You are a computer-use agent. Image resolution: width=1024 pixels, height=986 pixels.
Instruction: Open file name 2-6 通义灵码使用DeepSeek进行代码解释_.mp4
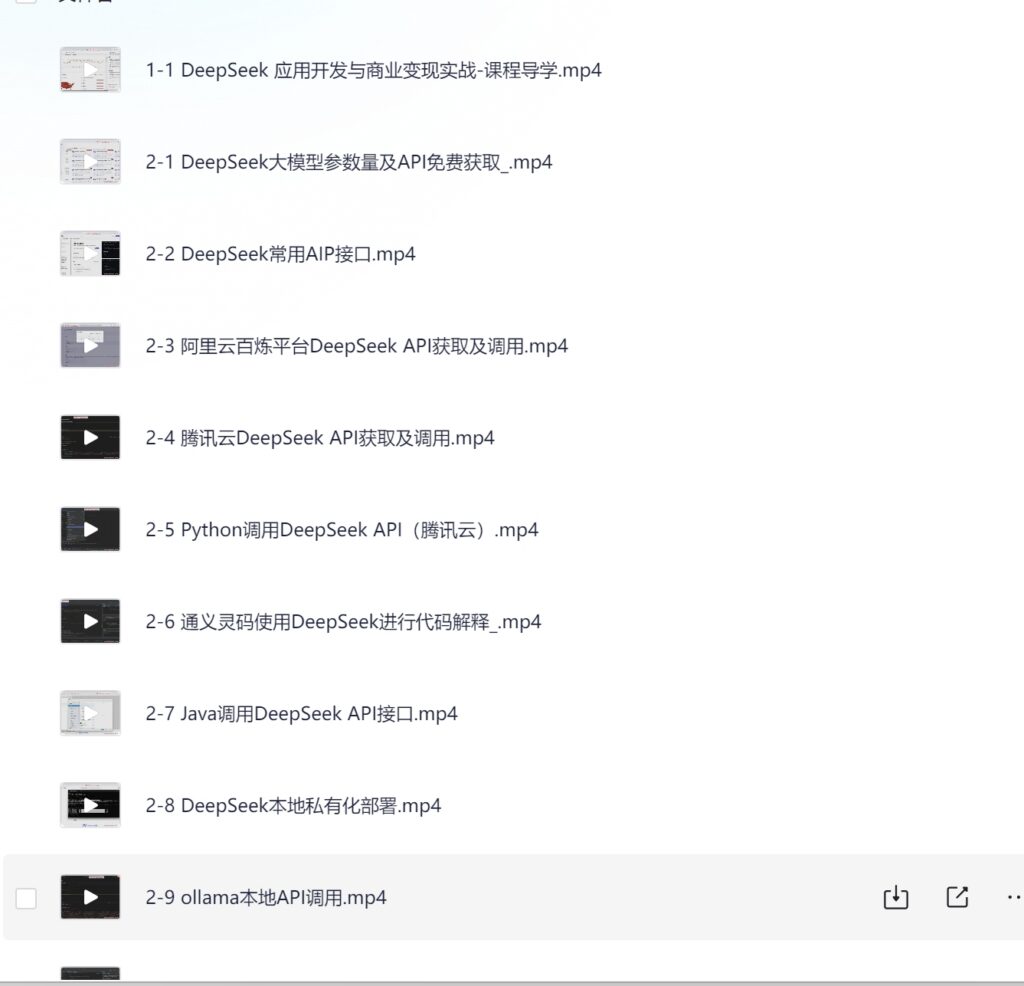point(343,622)
